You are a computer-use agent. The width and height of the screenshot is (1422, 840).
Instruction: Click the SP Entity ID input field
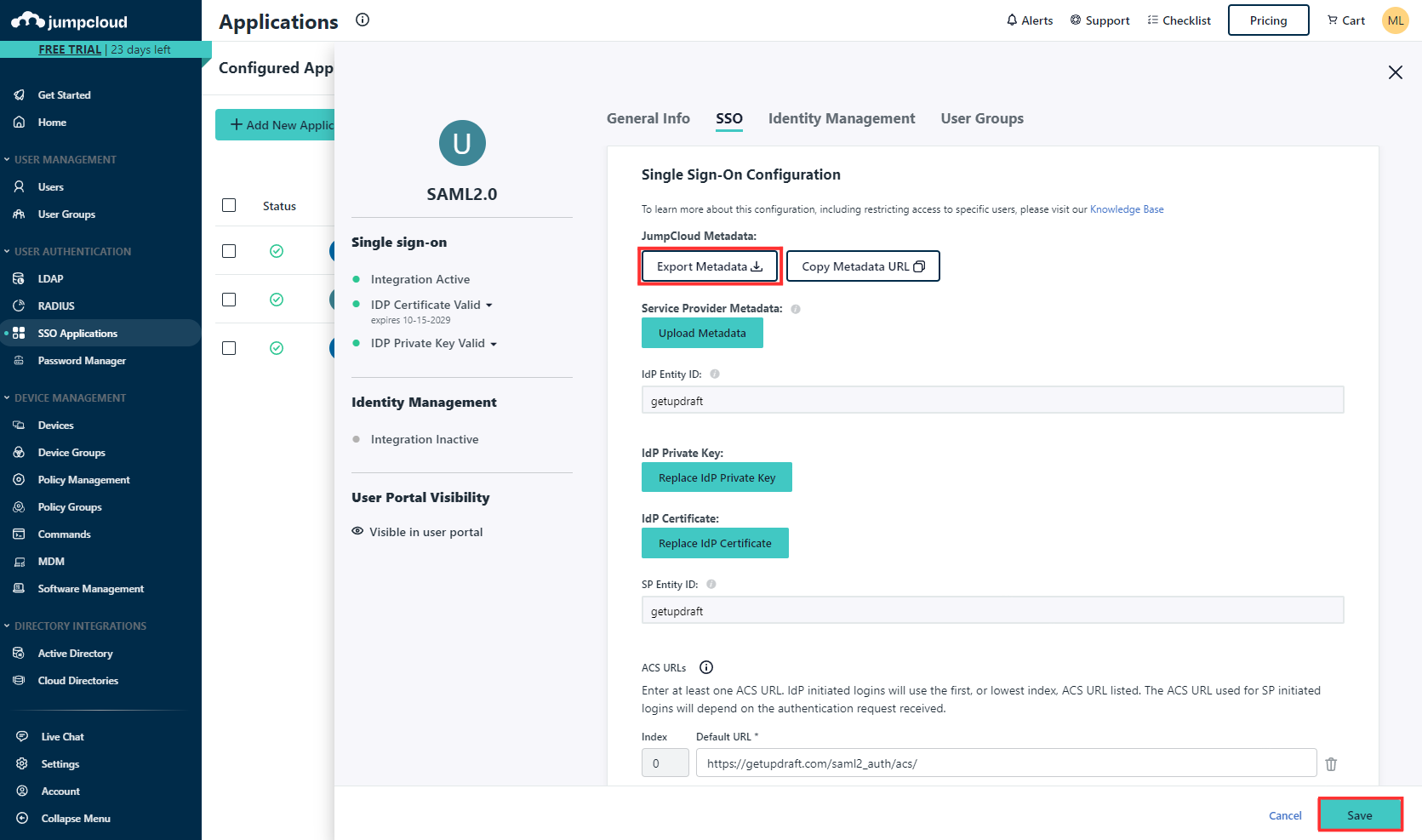(x=991, y=610)
